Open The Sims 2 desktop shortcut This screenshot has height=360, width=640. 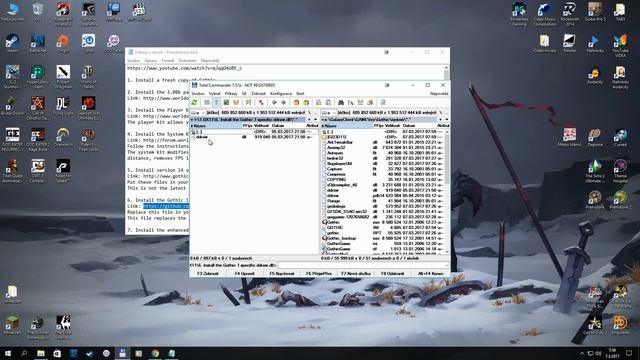tap(595, 171)
